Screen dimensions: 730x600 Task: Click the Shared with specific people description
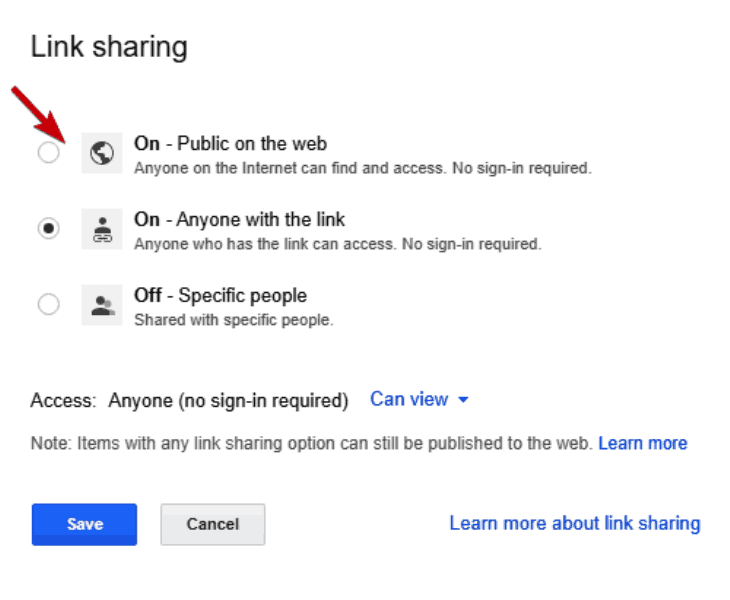234,320
